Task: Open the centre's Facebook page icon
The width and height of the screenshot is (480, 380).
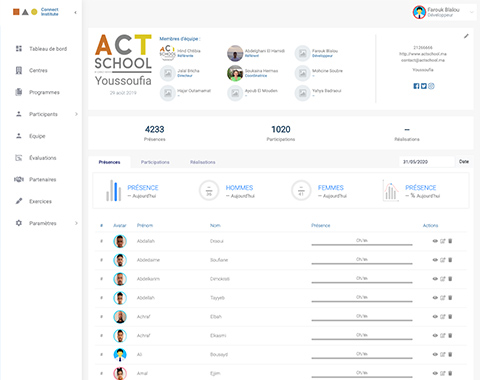Action: pyautogui.click(x=416, y=86)
